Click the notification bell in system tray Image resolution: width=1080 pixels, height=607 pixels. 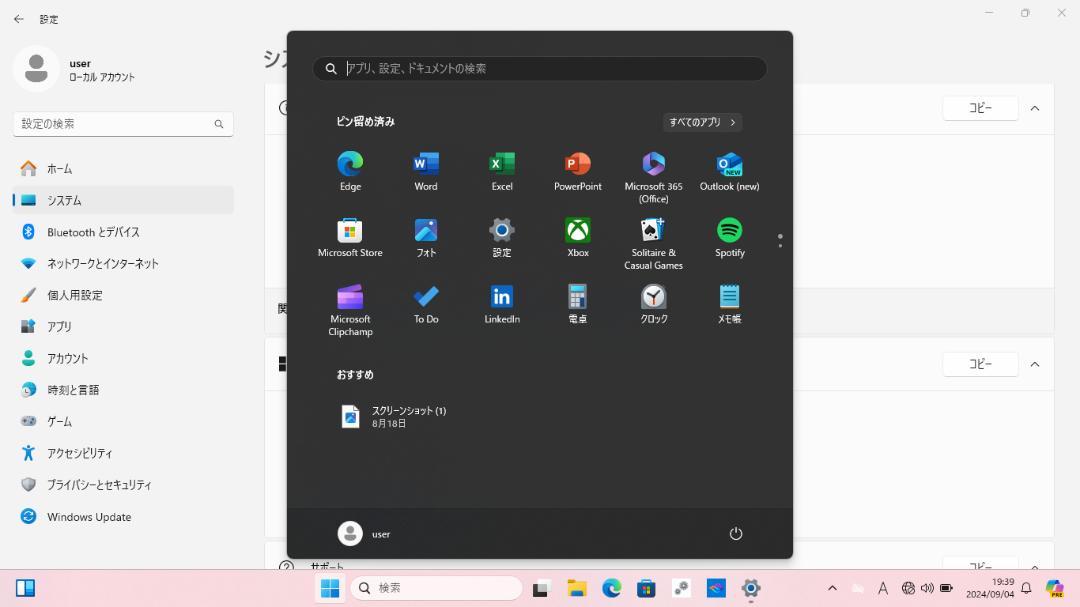click(1026, 588)
